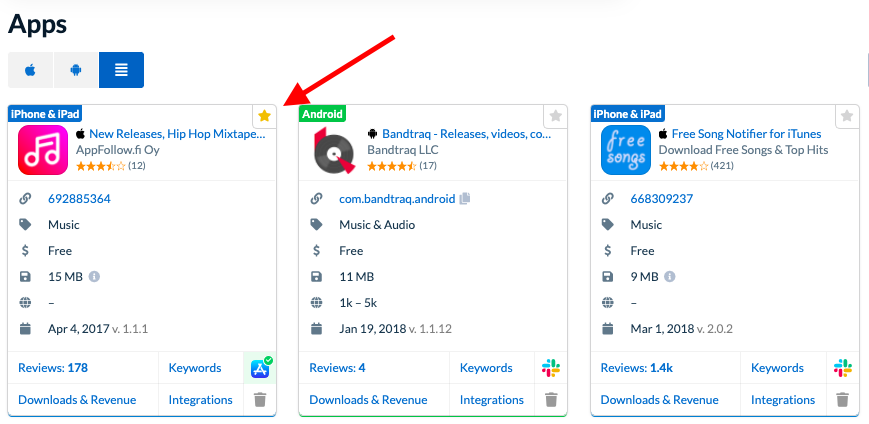Viewport: 869px width, 424px height.
Task: Click the star rating with 421 votes
Action: 683,166
